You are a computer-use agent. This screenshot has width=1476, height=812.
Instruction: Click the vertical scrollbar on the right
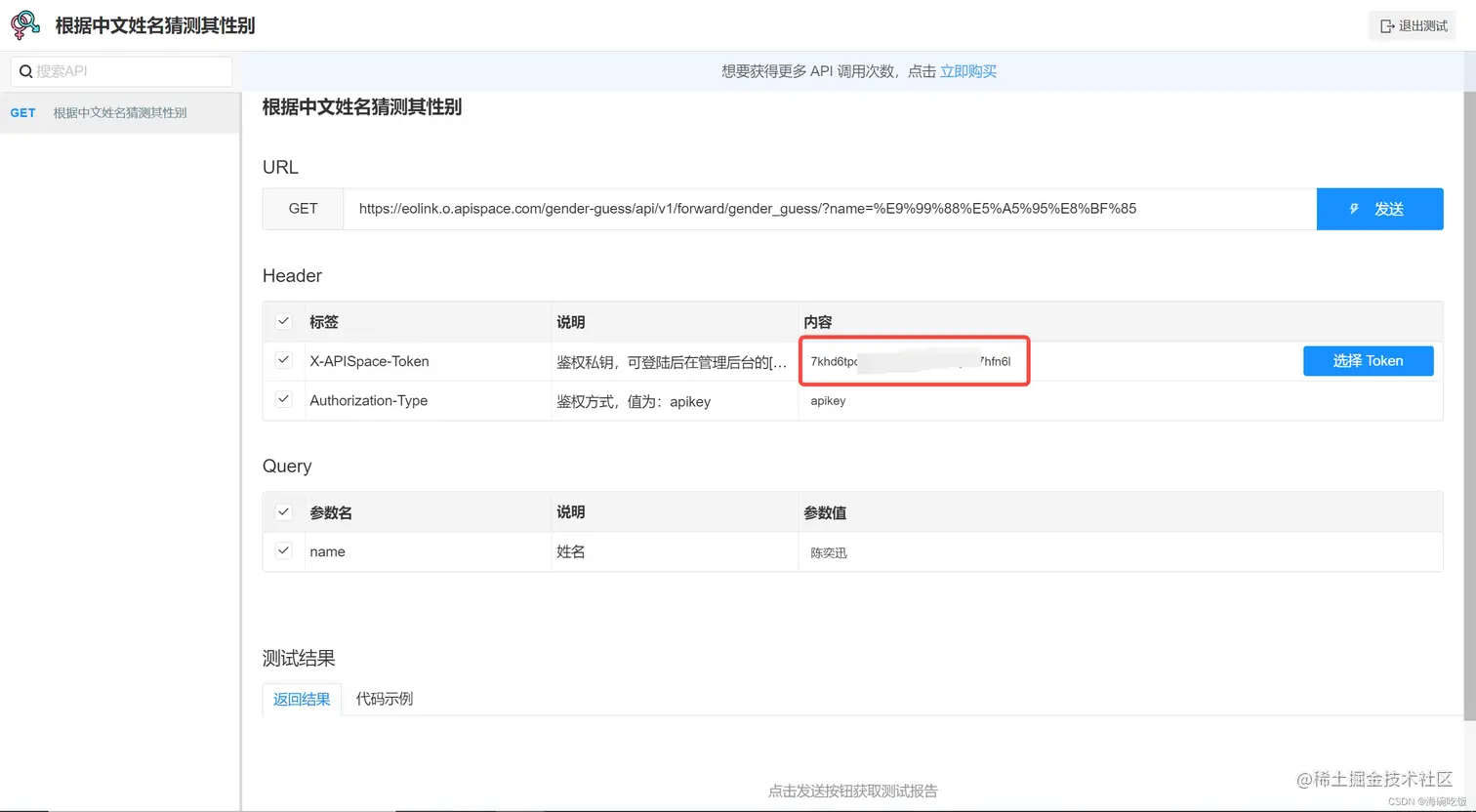click(1469, 405)
